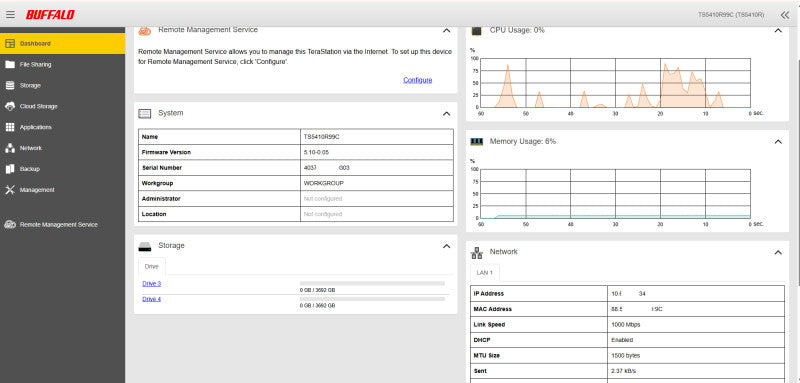
Task: Click the File Sharing folder icon
Action: click(x=10, y=65)
